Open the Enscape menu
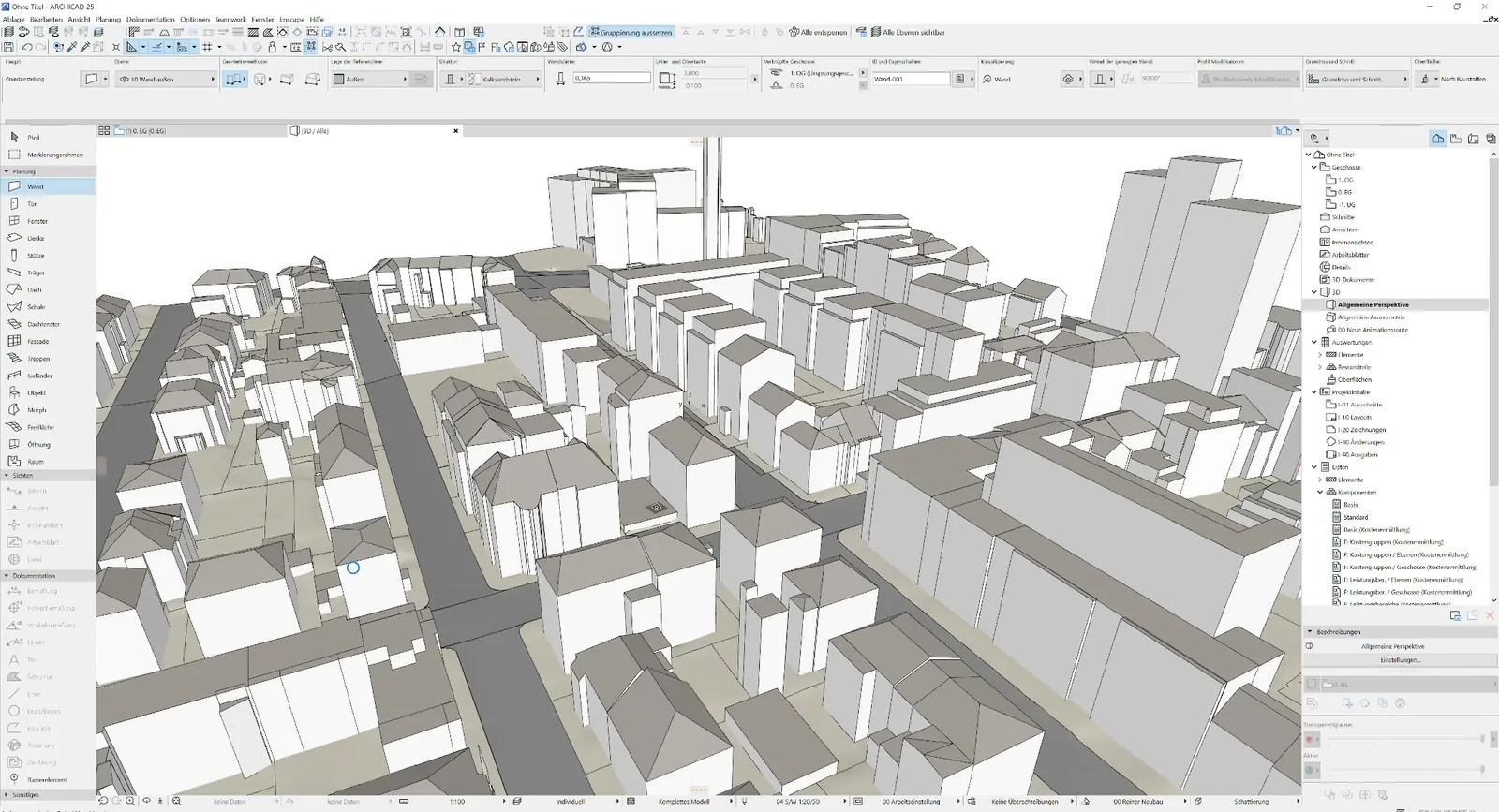Image resolution: width=1499 pixels, height=812 pixels. click(291, 19)
